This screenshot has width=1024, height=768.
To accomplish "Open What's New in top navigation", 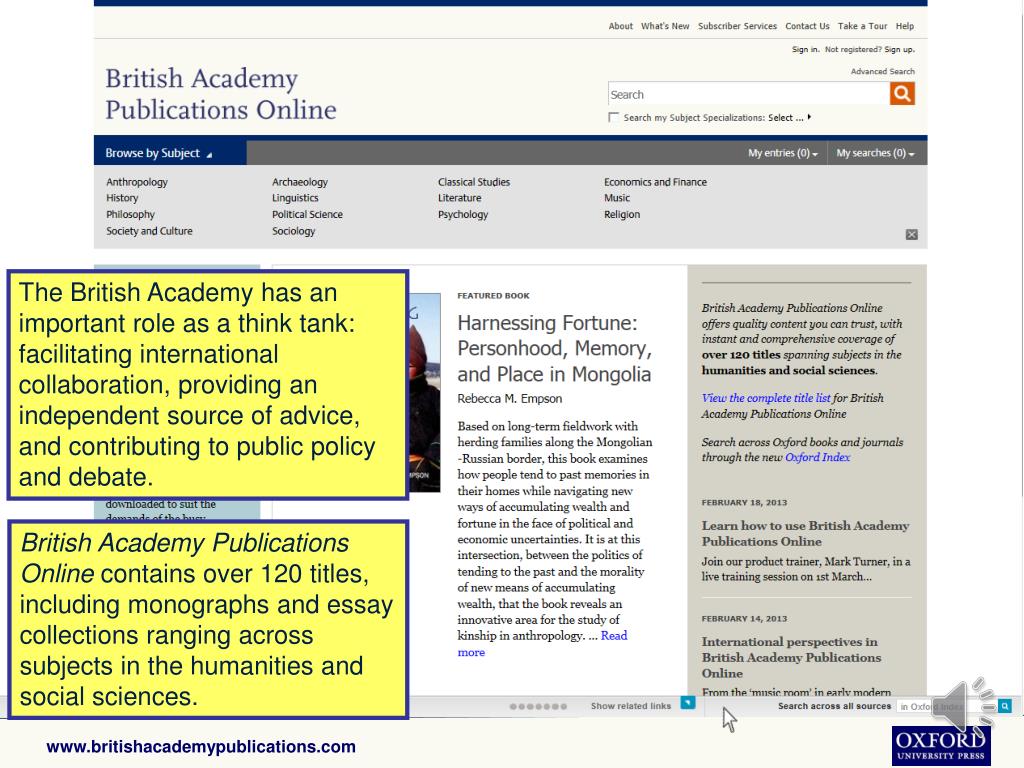I will click(x=665, y=26).
